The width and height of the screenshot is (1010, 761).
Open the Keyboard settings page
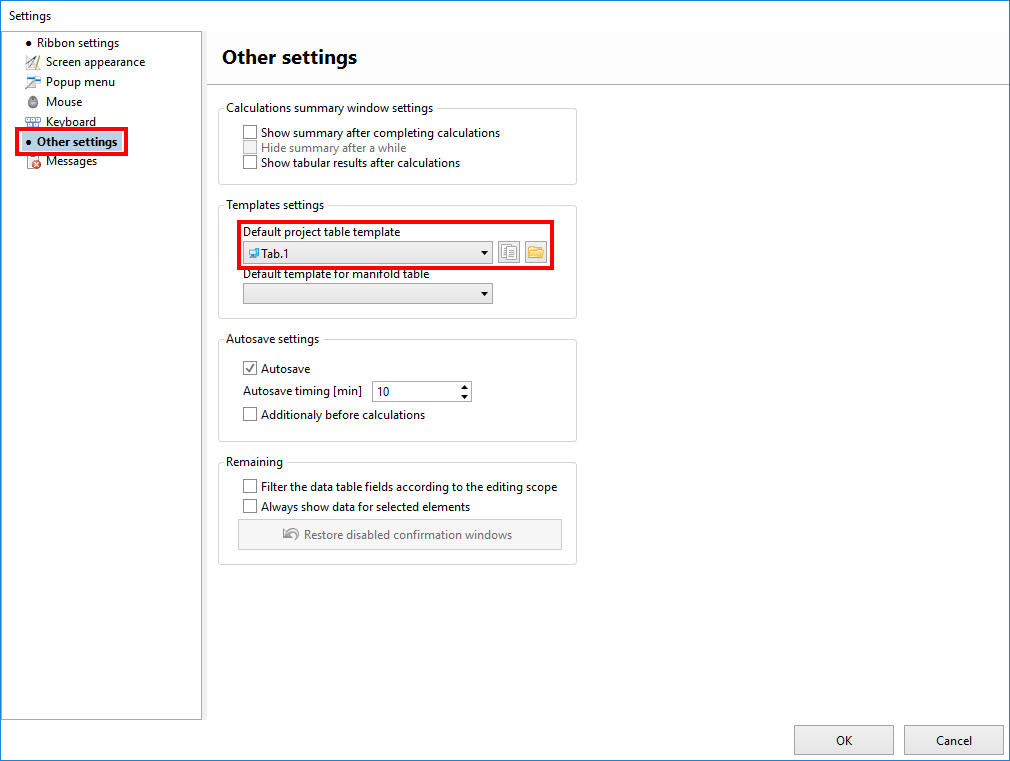click(70, 122)
